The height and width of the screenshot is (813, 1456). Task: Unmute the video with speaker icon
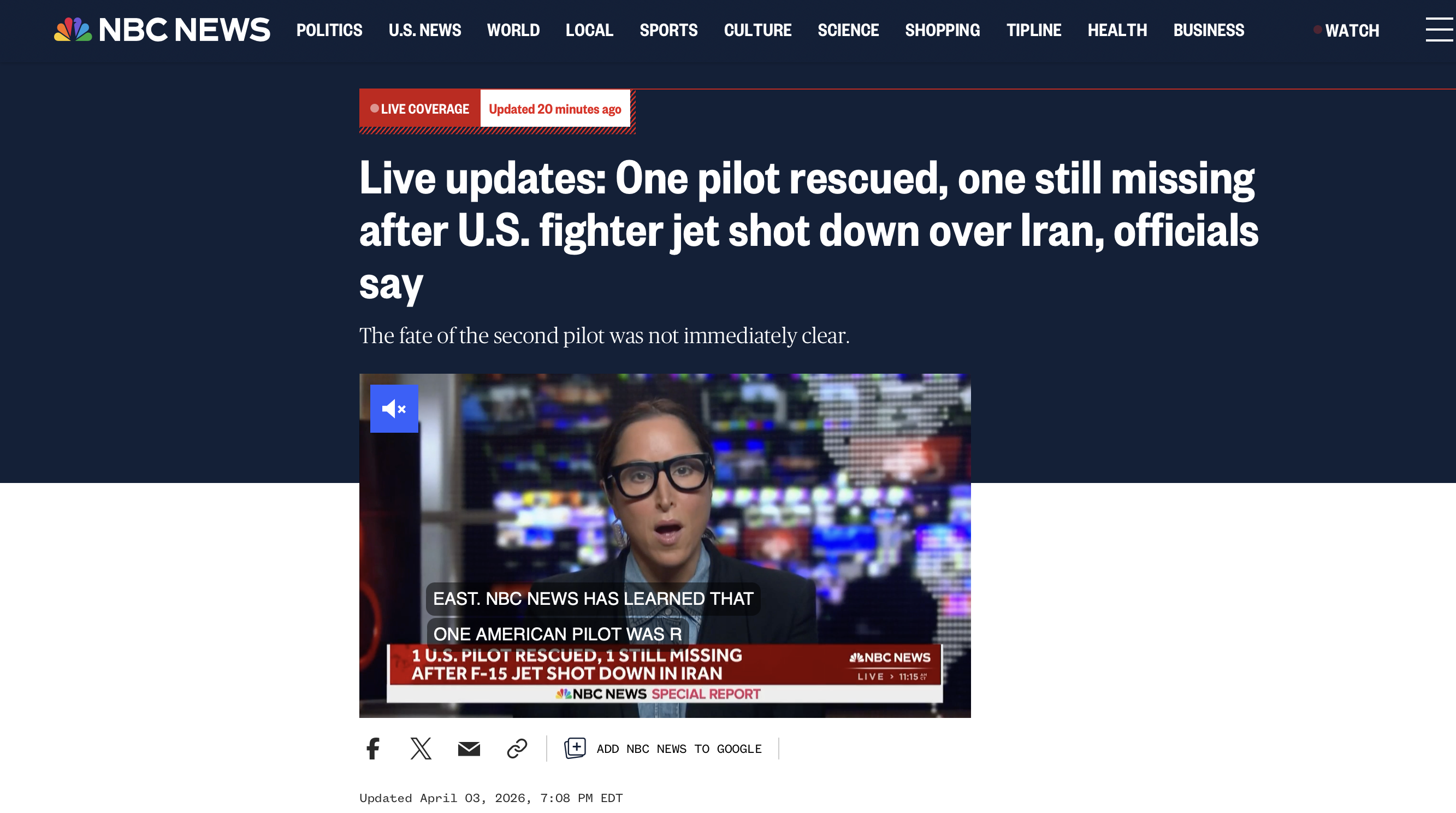(x=394, y=408)
